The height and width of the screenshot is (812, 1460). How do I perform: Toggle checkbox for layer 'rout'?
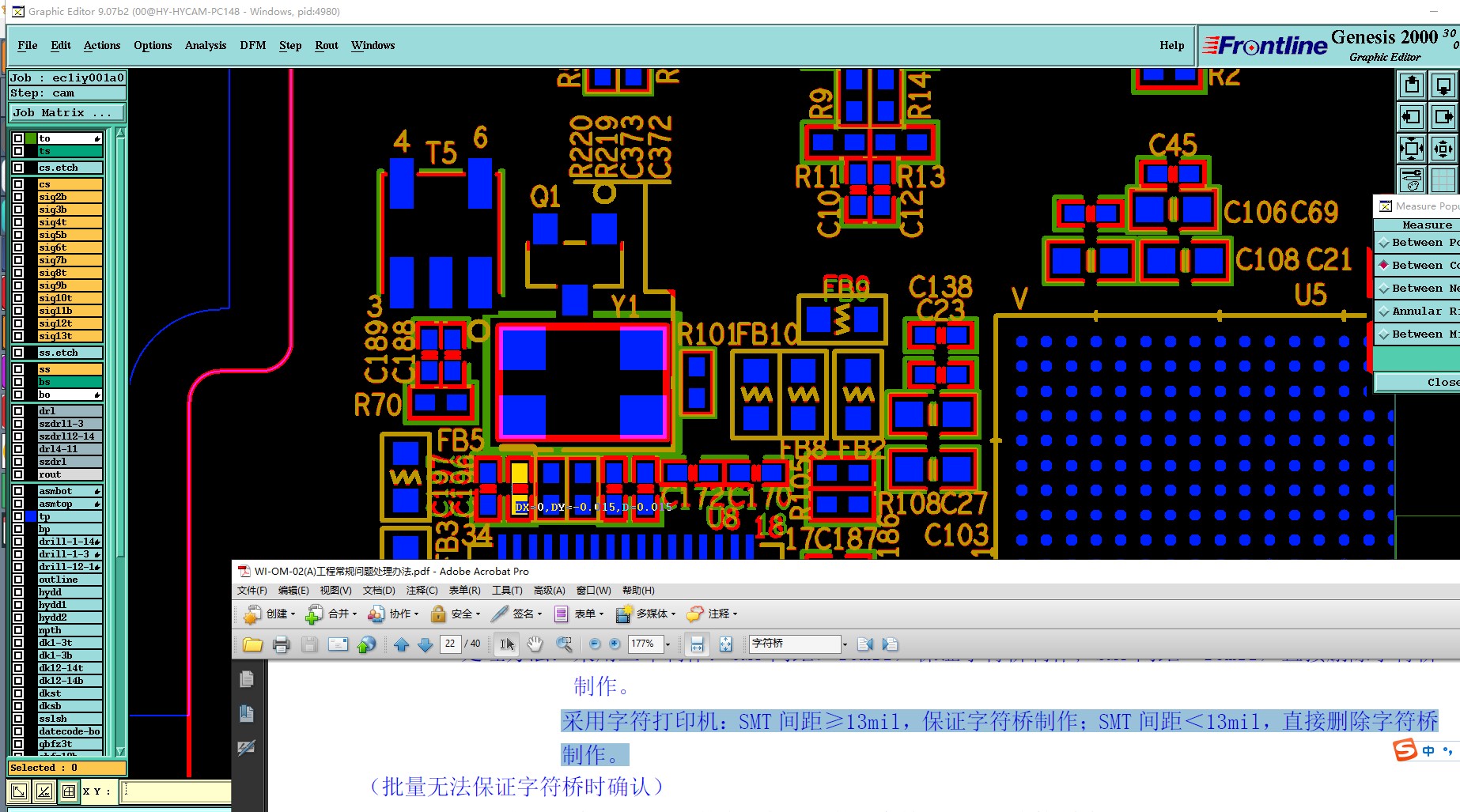click(x=18, y=474)
